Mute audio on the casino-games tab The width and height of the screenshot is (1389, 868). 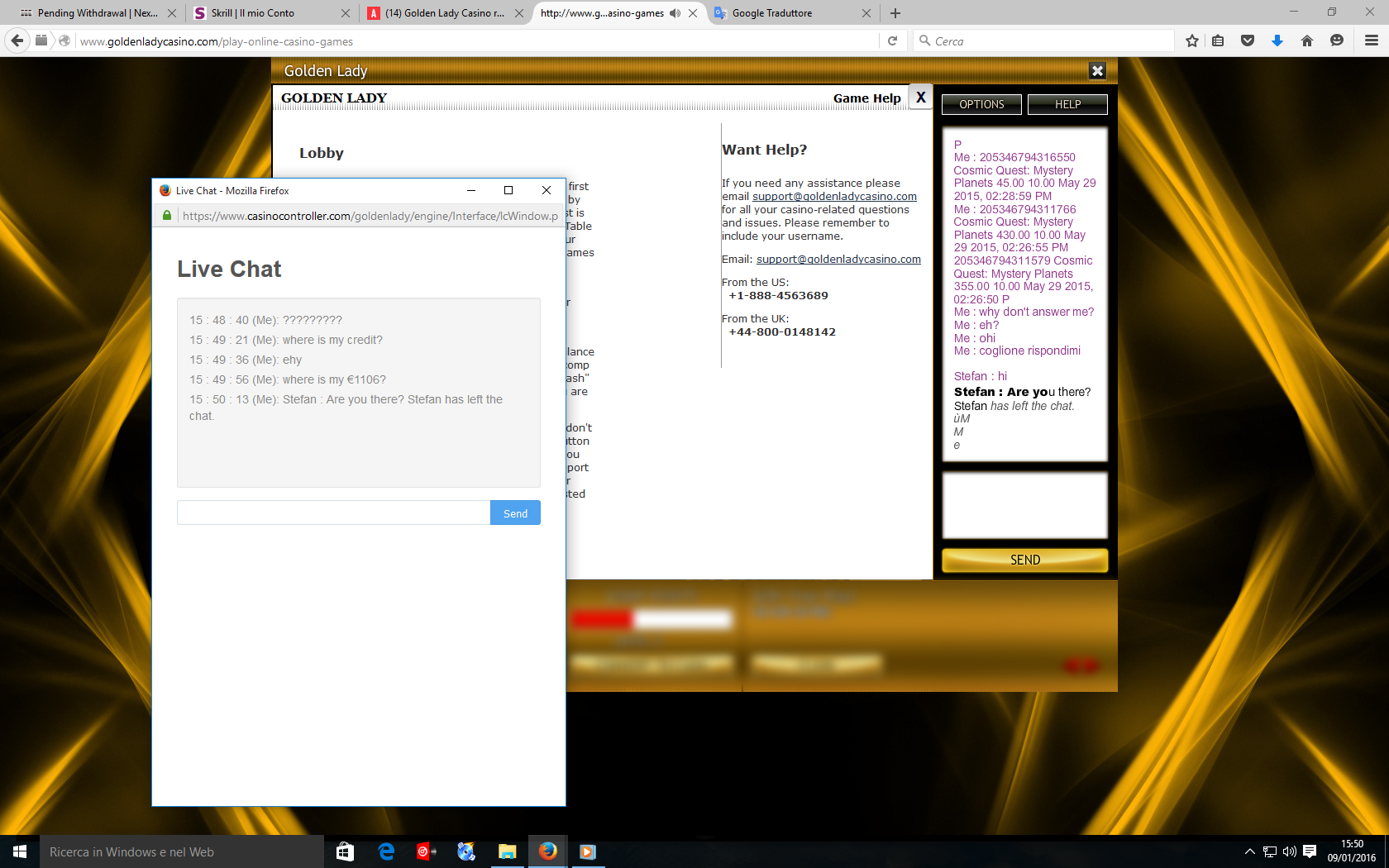675,13
